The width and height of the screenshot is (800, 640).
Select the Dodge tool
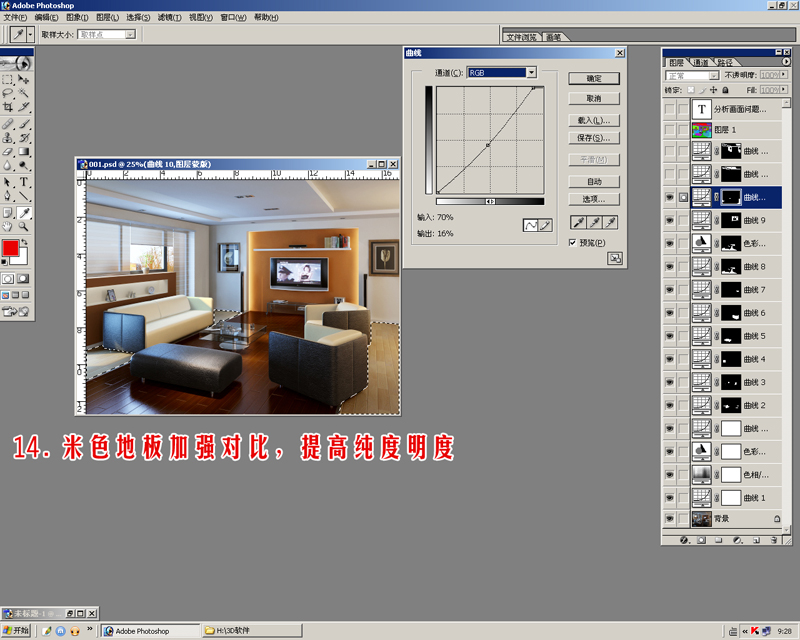point(23,165)
